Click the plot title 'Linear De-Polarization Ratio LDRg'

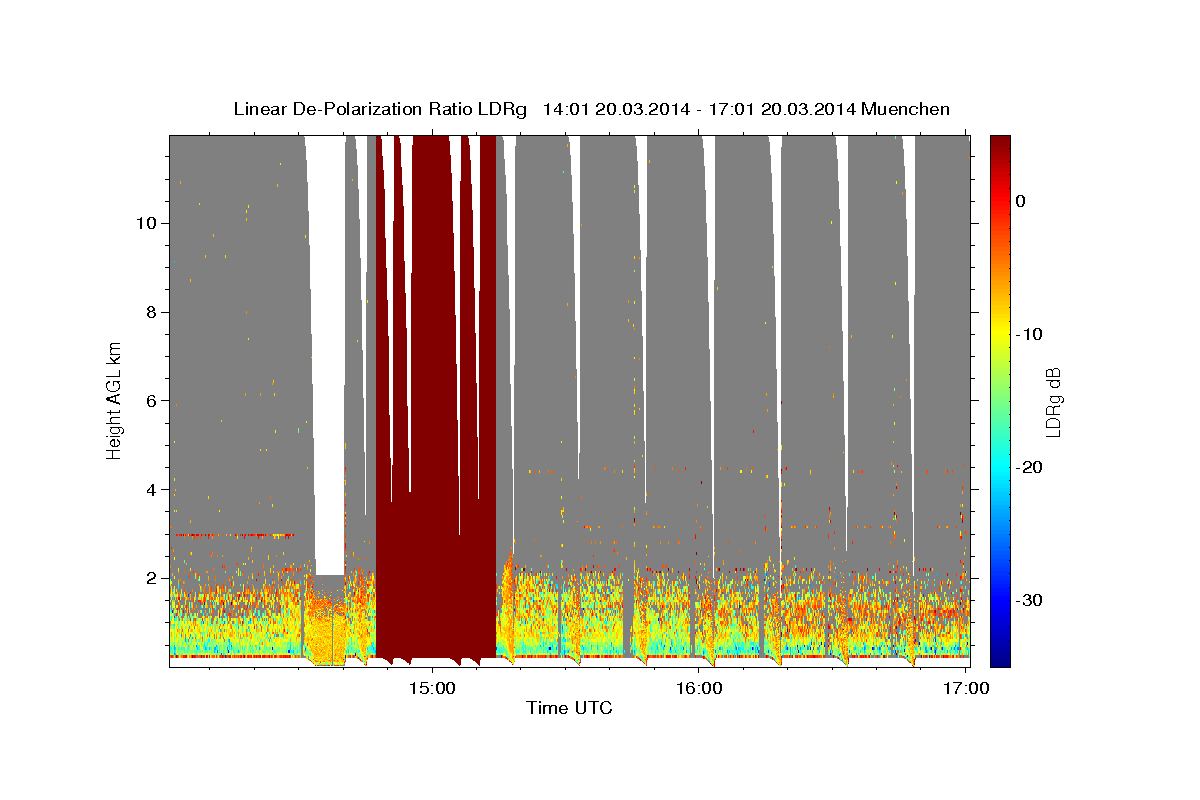point(379,109)
